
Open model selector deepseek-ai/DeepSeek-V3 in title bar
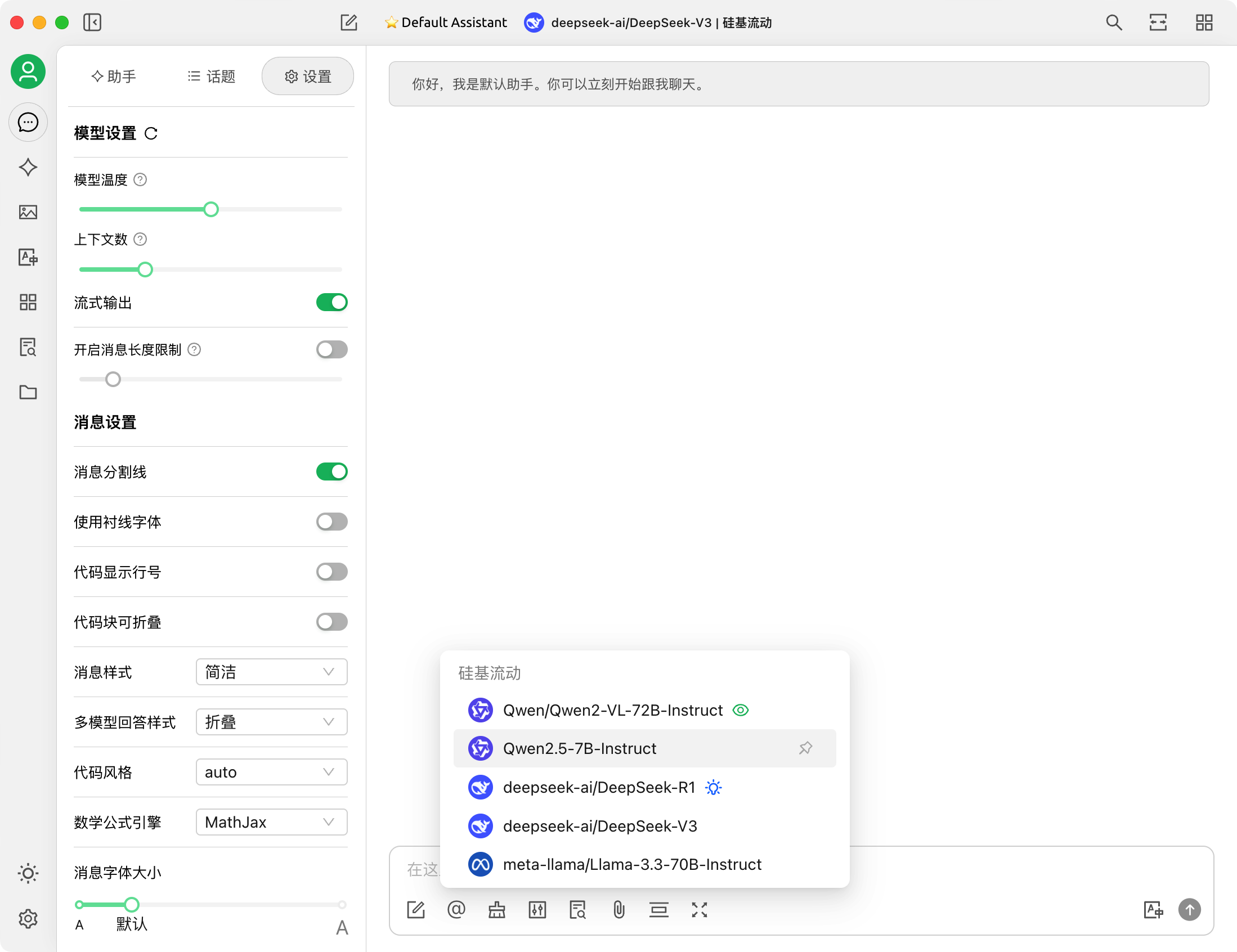(648, 23)
